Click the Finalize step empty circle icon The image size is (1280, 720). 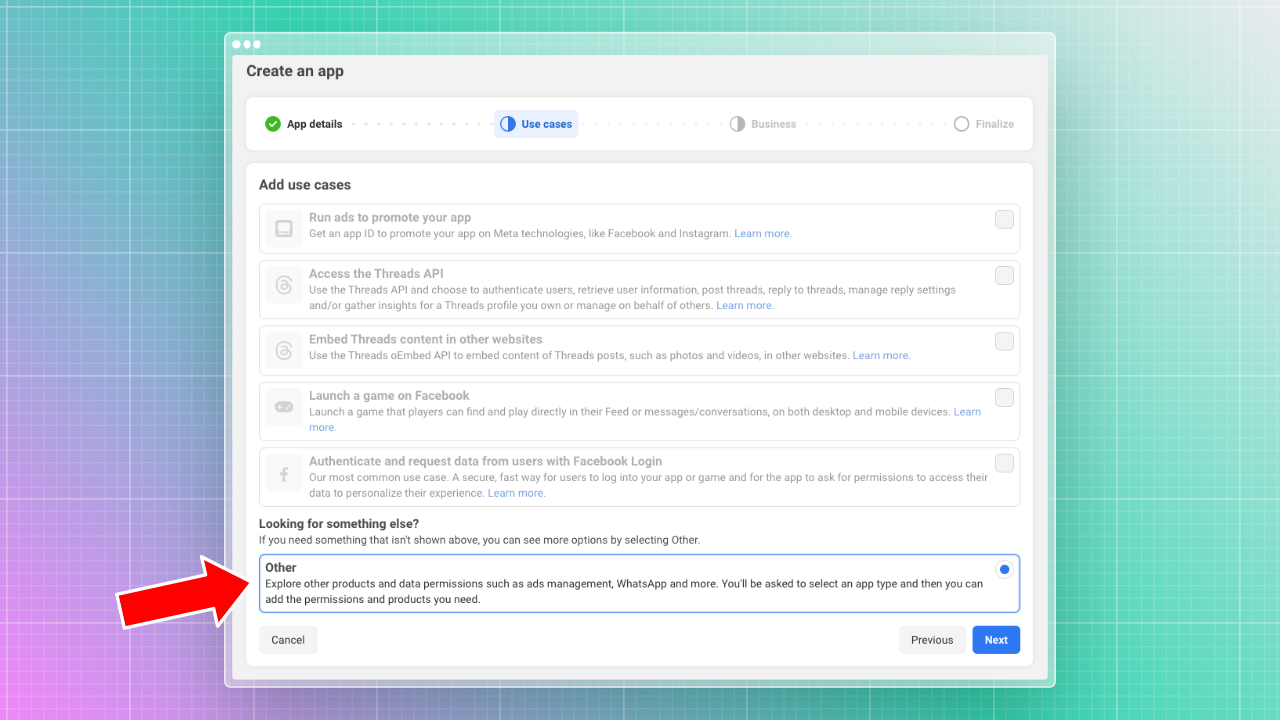[x=961, y=124]
